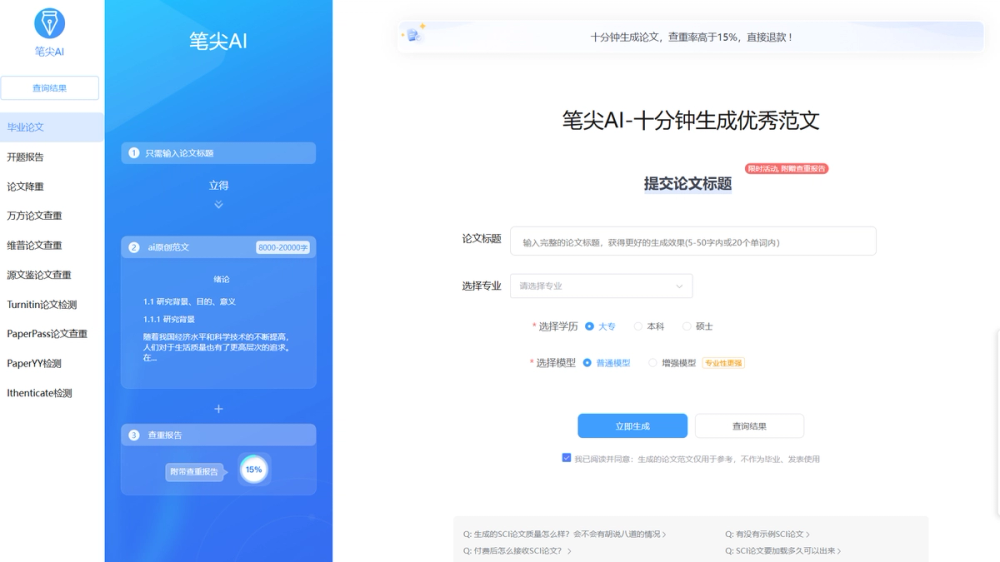
Task: Click the 专业性更强 tag
Action: click(x=723, y=363)
